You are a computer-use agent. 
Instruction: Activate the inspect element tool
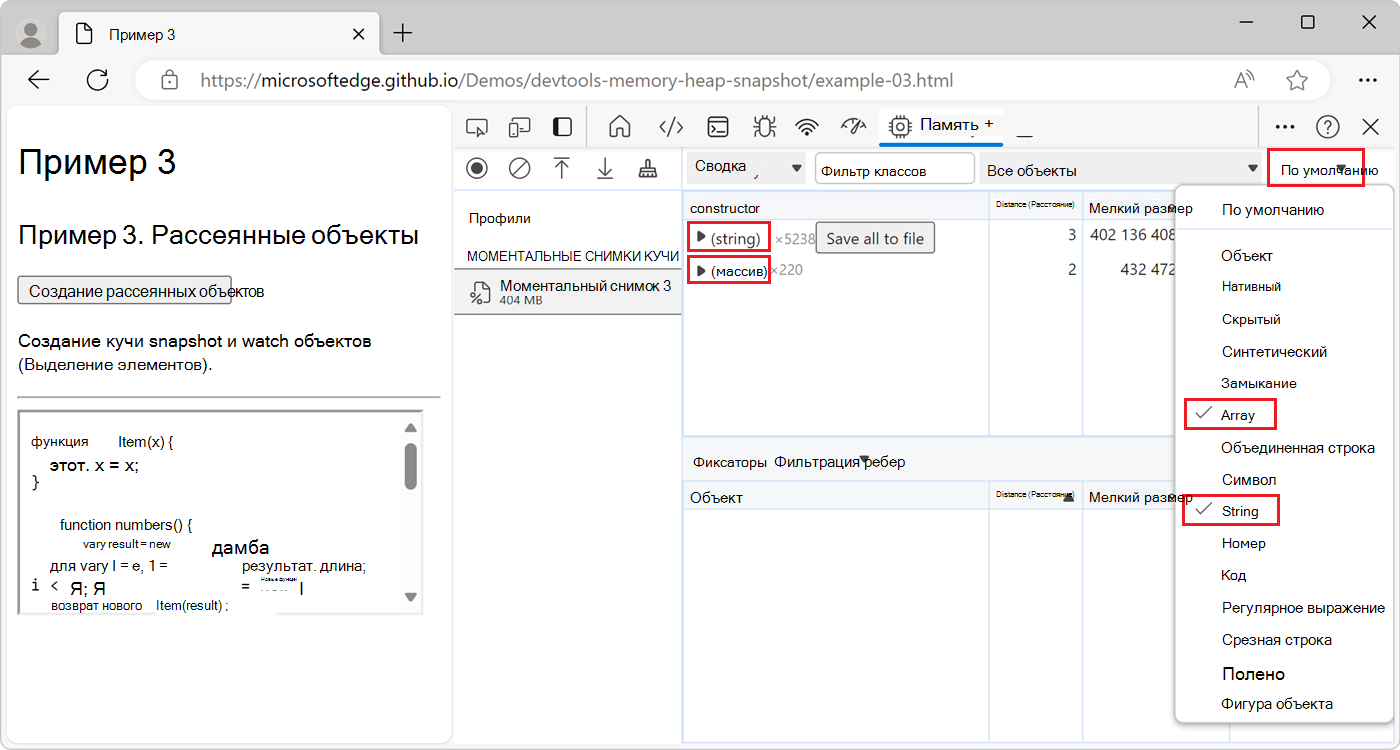(x=477, y=127)
